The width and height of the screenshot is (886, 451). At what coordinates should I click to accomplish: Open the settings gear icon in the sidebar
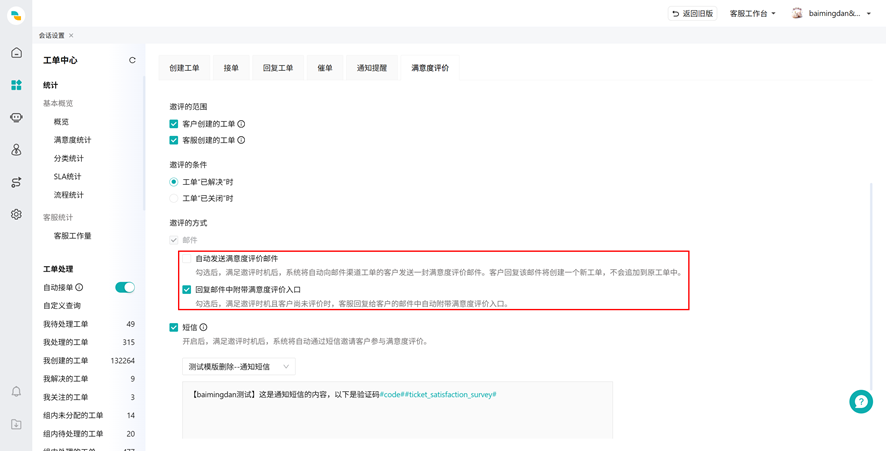[x=16, y=214]
